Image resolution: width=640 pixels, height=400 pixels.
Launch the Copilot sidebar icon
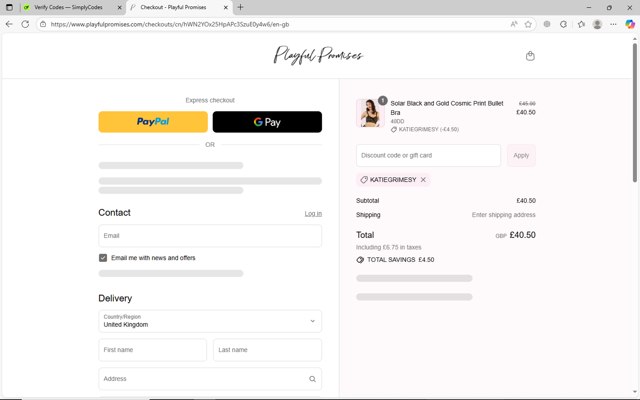coord(630,24)
